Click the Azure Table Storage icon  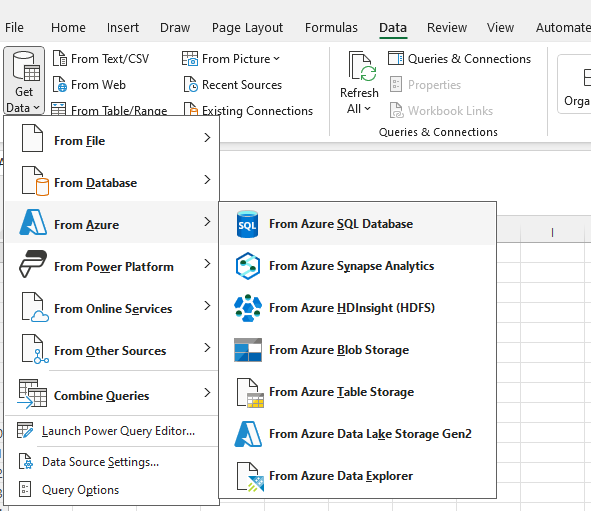point(250,393)
